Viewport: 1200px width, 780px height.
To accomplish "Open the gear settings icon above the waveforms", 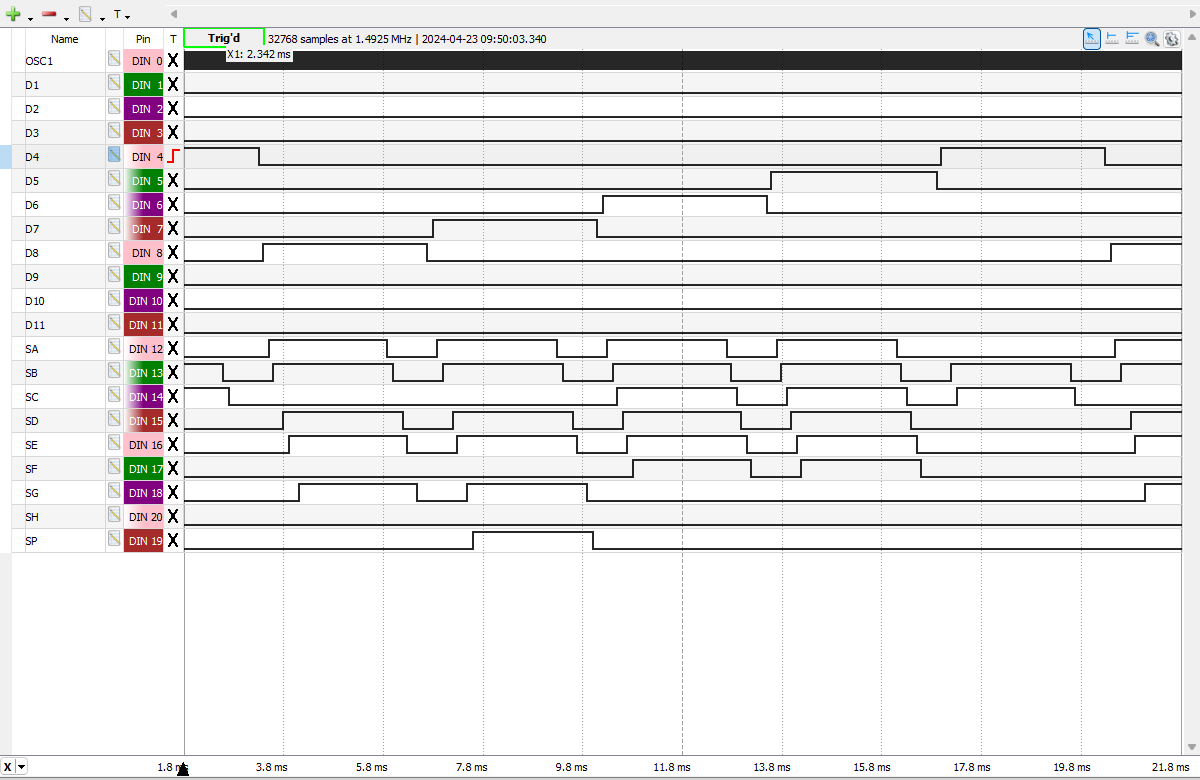I will pyautogui.click(x=1171, y=38).
